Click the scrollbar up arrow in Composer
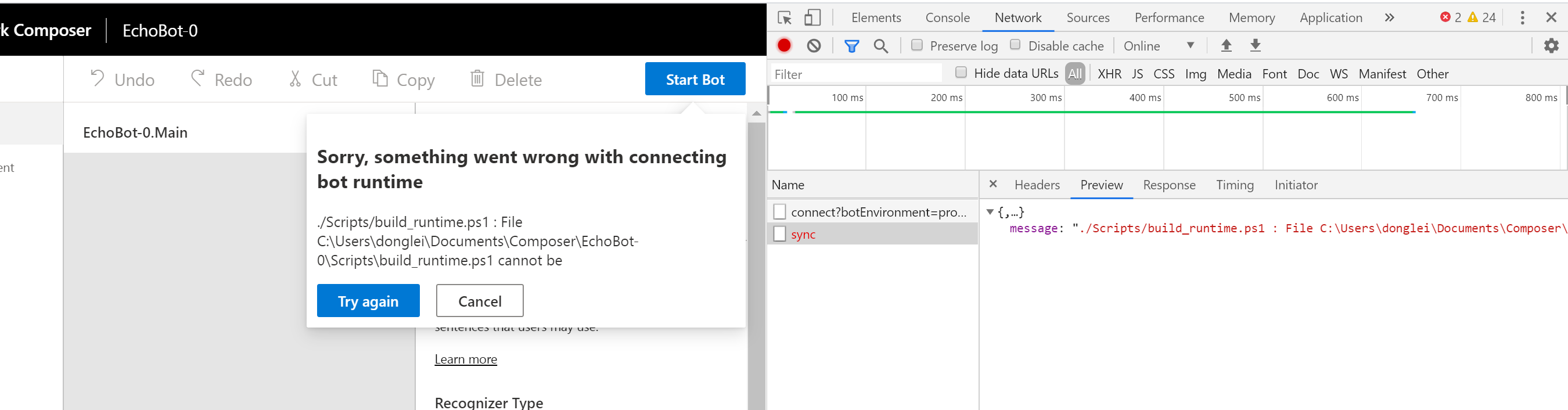The height and width of the screenshot is (410, 1568). pos(757,113)
